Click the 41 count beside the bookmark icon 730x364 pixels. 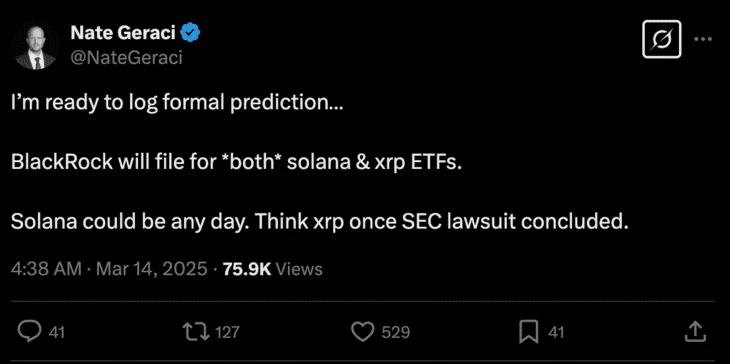point(556,332)
